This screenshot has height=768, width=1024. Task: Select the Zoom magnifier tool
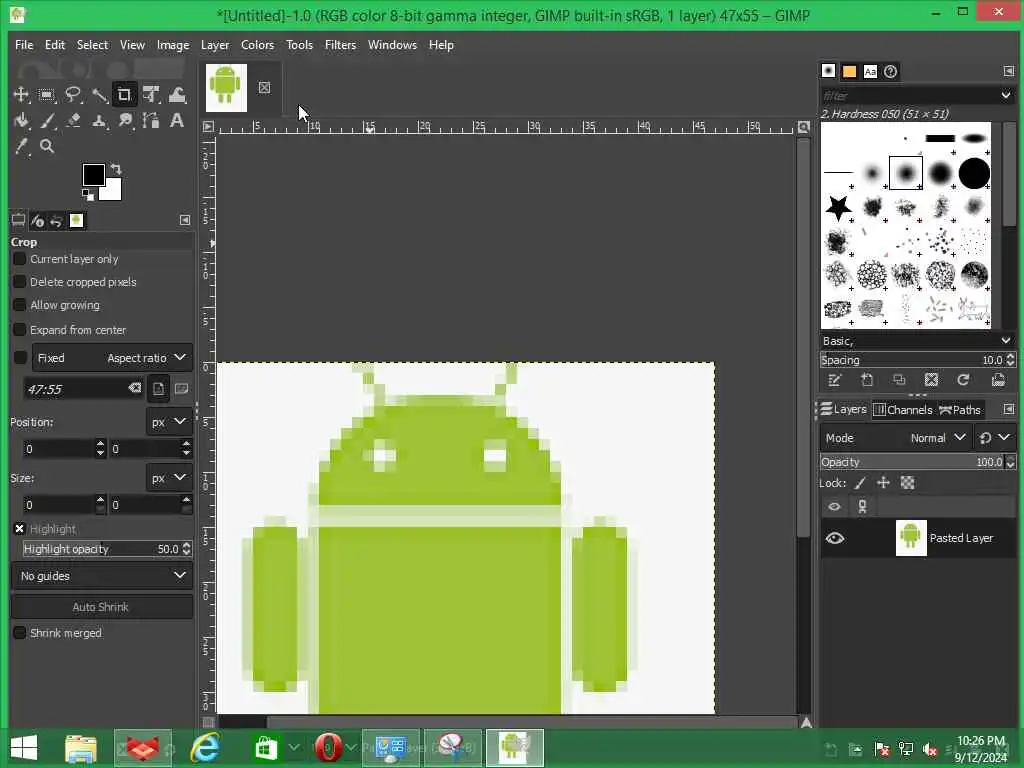click(x=47, y=146)
